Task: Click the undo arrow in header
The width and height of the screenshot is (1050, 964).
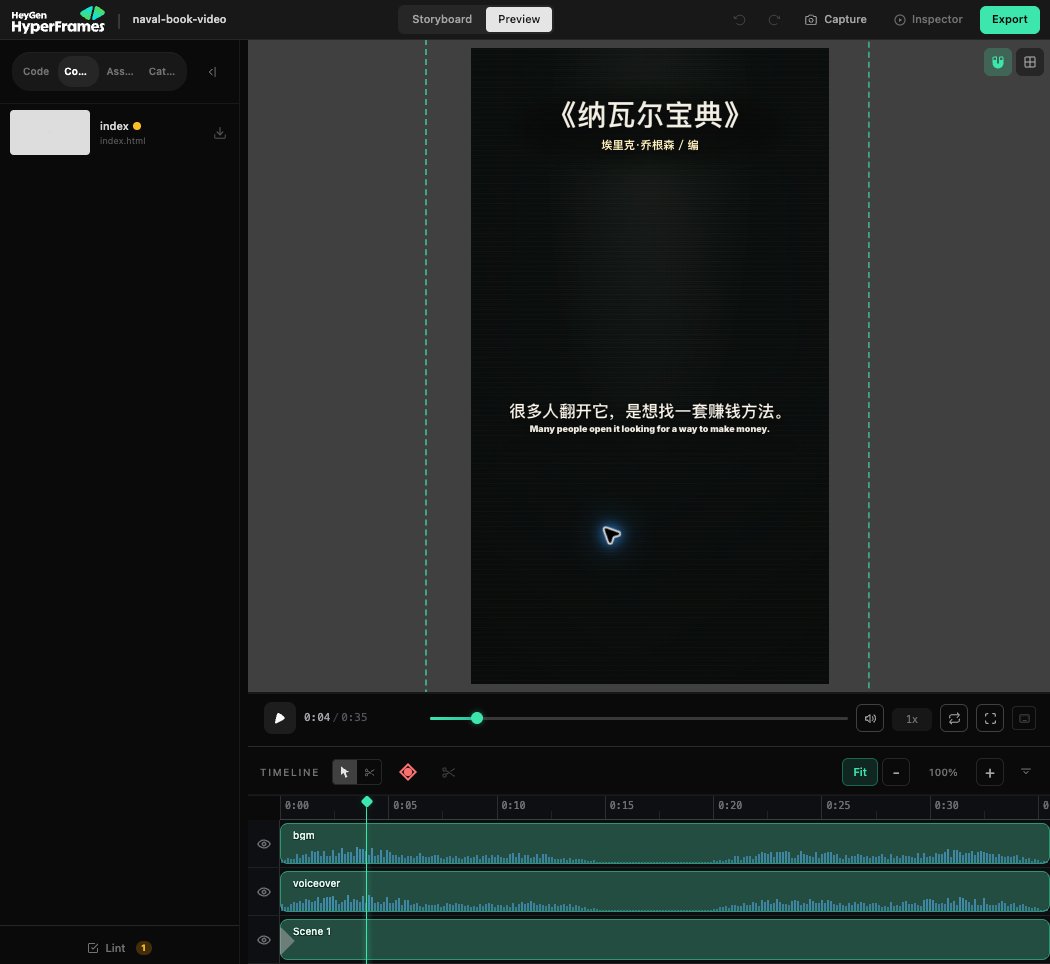Action: pyautogui.click(x=739, y=19)
